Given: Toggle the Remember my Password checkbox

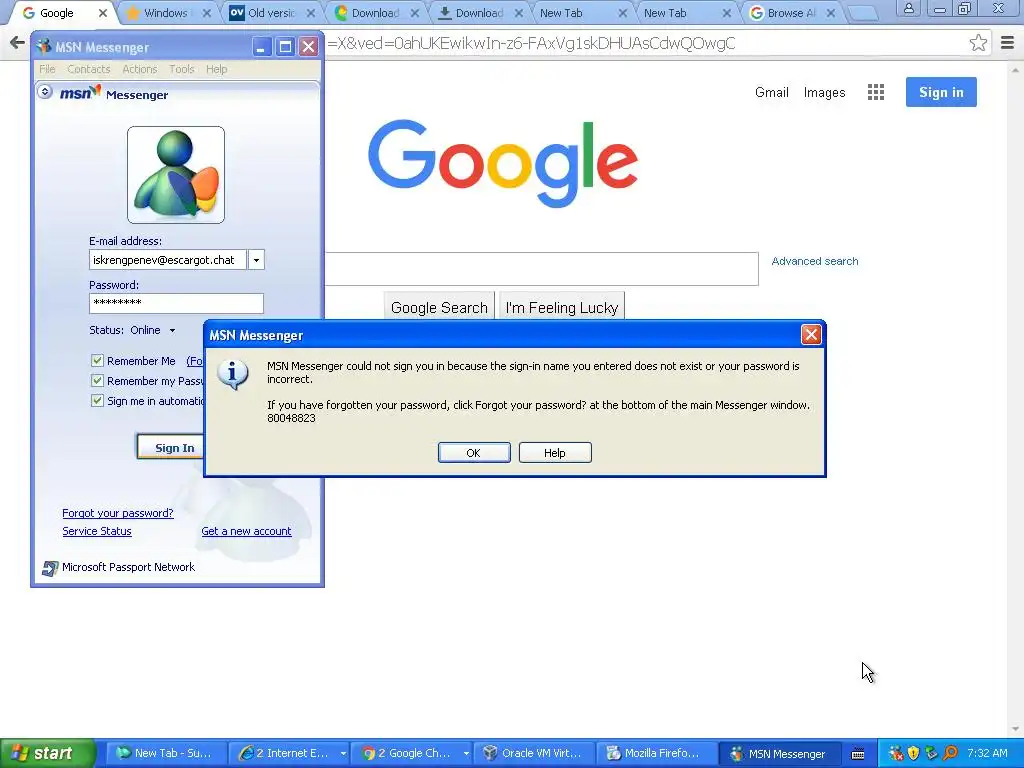Looking at the screenshot, I should pos(97,381).
